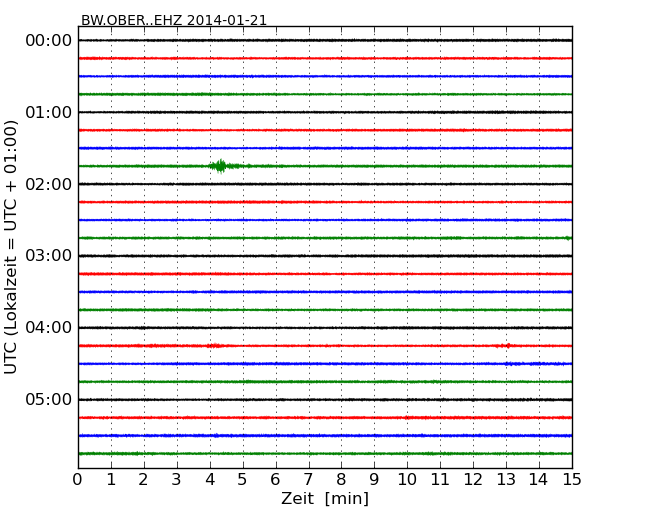Select the 00:00 time label

[49, 41]
